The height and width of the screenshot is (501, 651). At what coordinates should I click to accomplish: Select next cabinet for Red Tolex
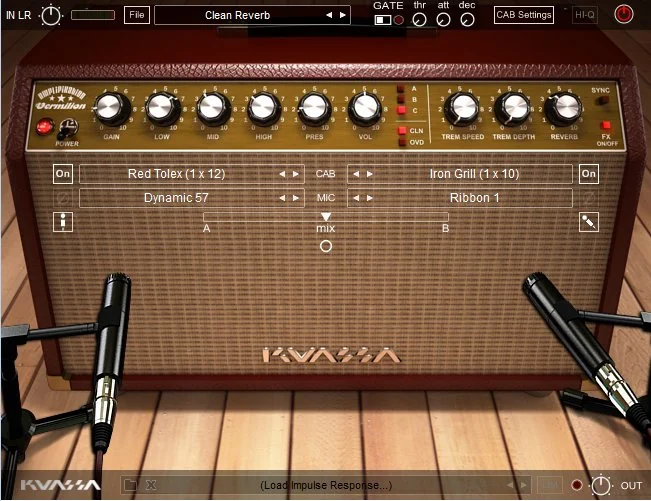(296, 174)
